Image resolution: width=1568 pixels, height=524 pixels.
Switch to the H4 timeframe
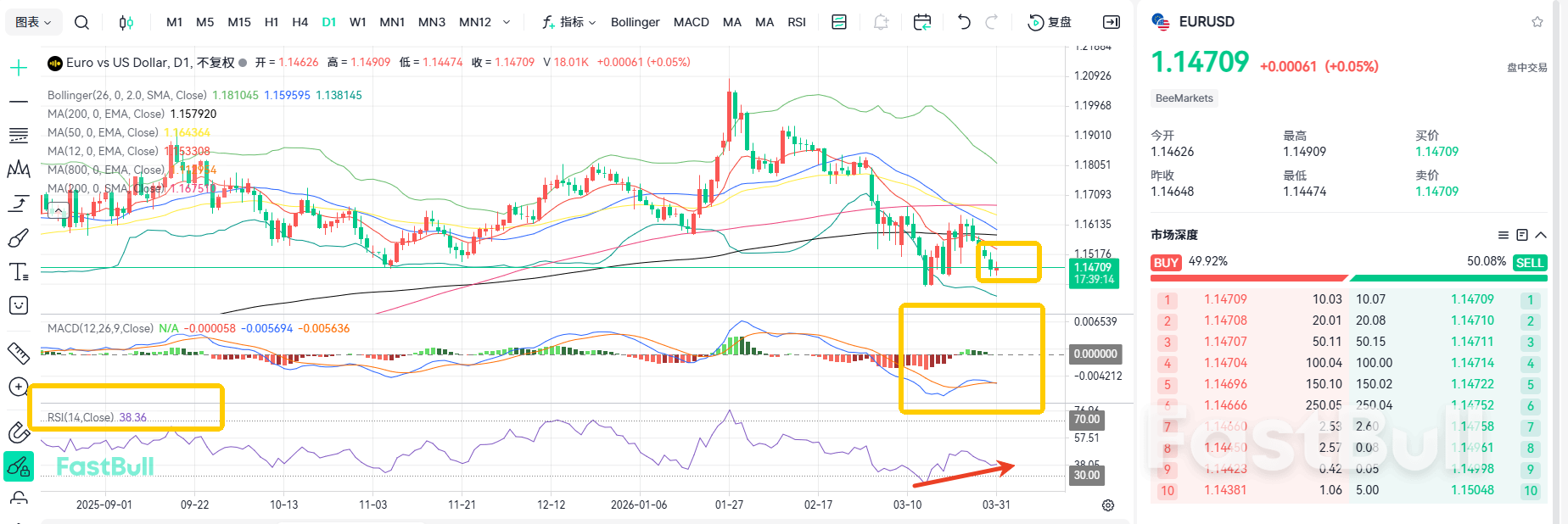300,22
